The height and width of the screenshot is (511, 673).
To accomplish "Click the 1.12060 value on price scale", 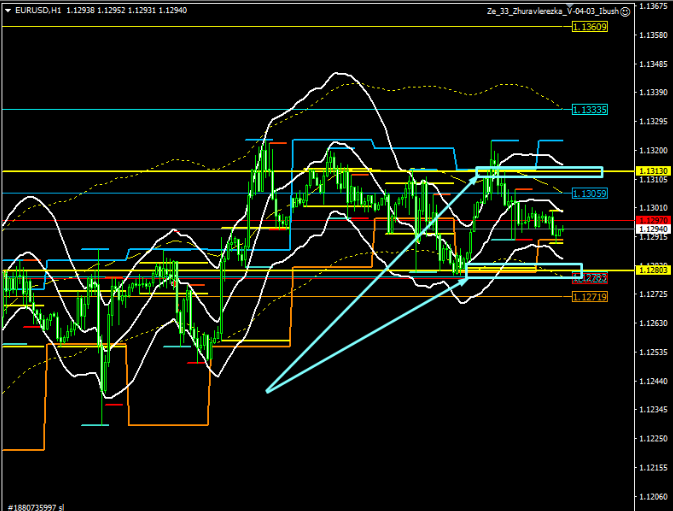I will (653, 497).
